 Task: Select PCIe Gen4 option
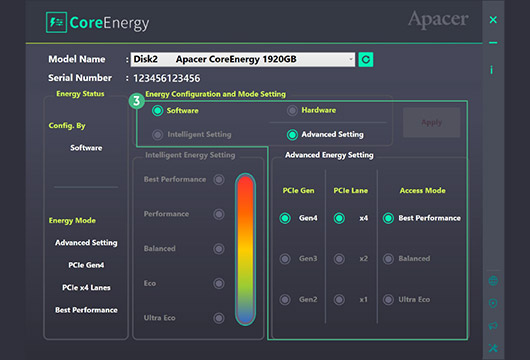tap(285, 218)
